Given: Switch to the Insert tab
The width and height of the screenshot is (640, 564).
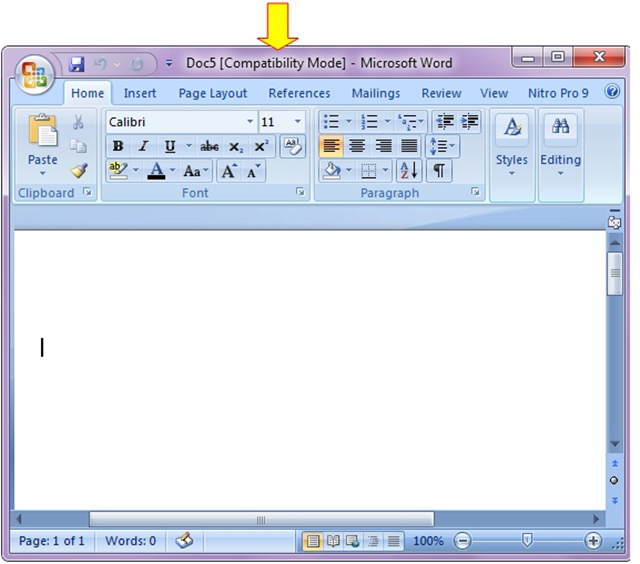Looking at the screenshot, I should (x=140, y=93).
